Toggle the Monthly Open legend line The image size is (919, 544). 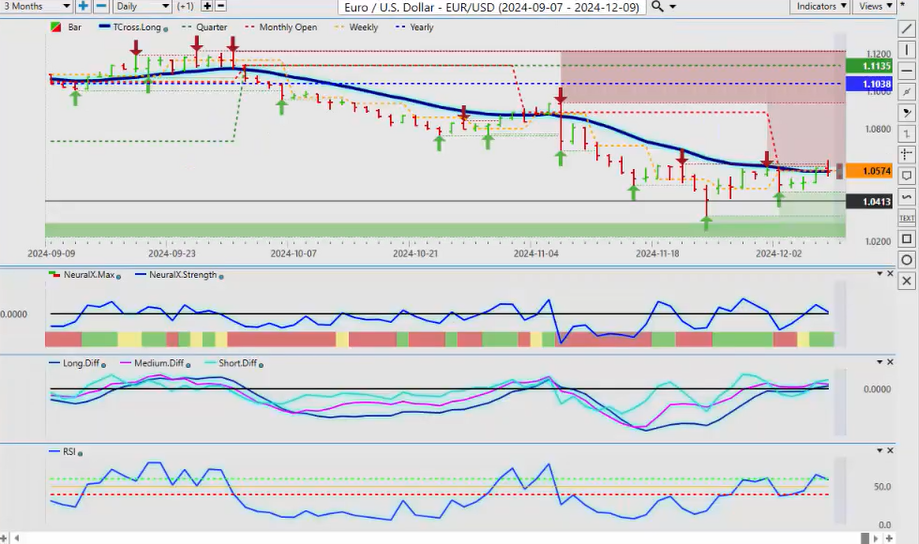pos(282,27)
